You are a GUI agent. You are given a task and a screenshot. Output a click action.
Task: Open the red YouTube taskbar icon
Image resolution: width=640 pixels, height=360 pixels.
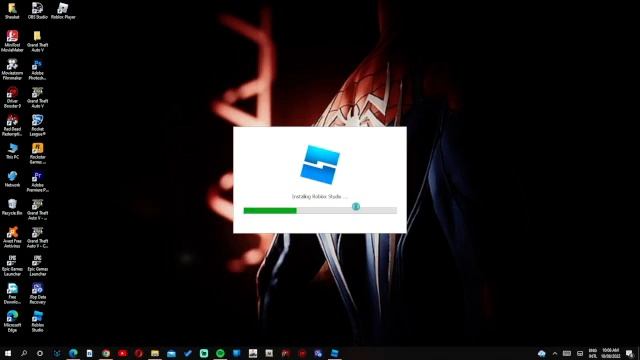pos(122,353)
